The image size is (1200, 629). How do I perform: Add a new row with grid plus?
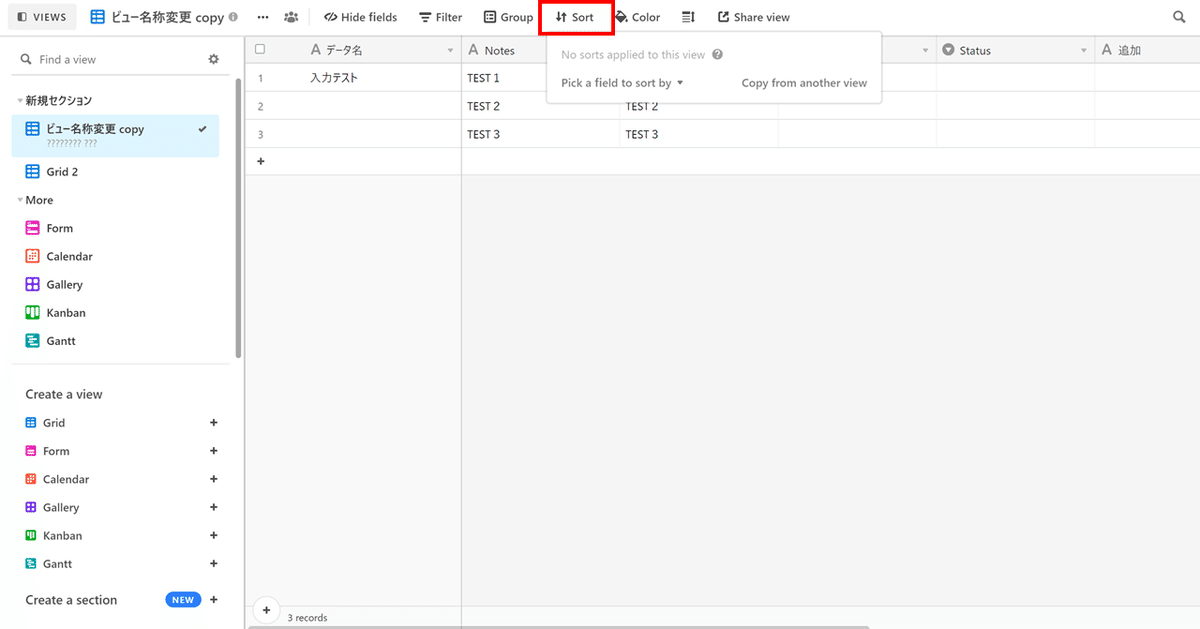pos(261,161)
